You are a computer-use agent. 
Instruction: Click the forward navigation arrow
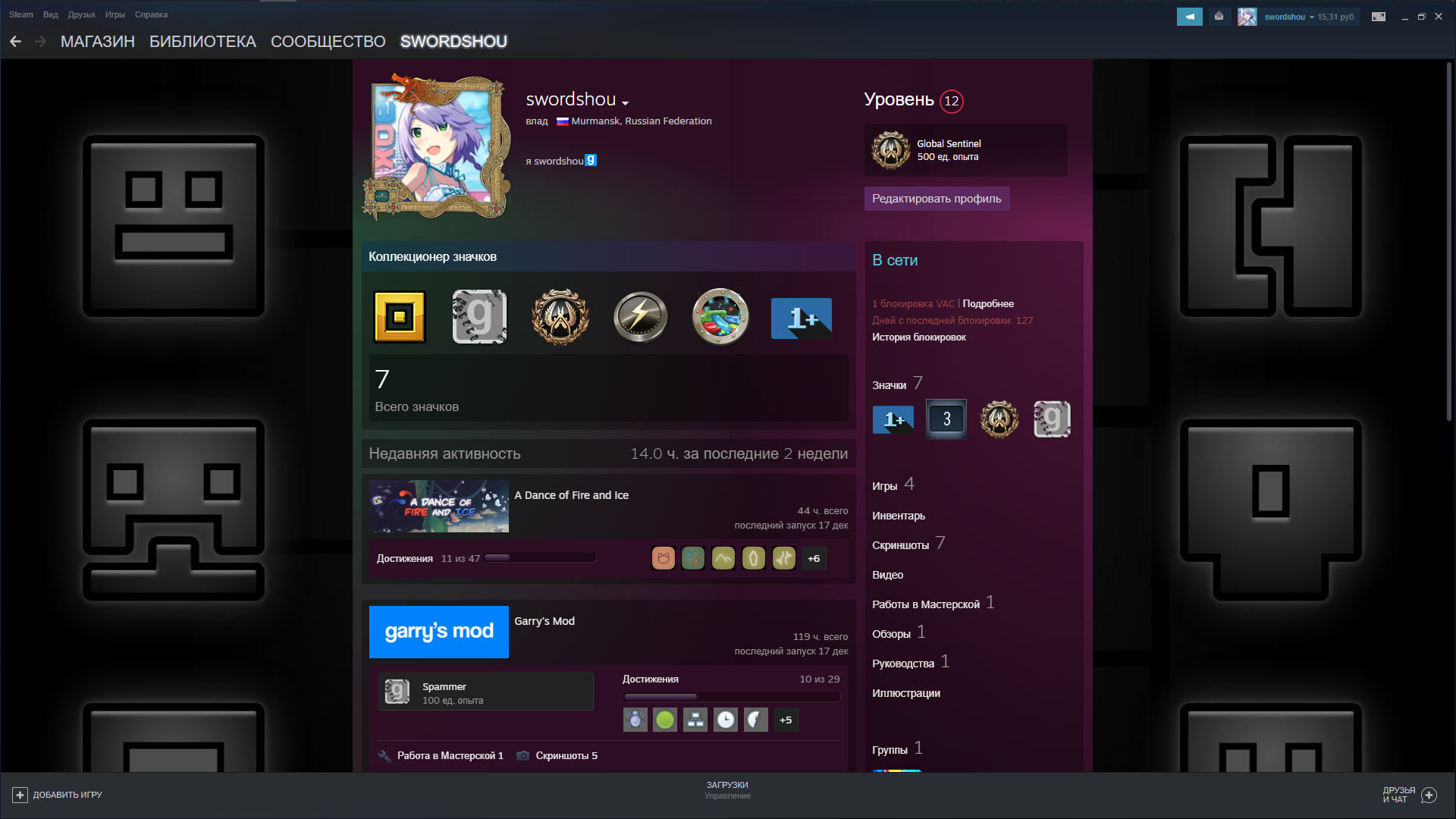point(41,42)
